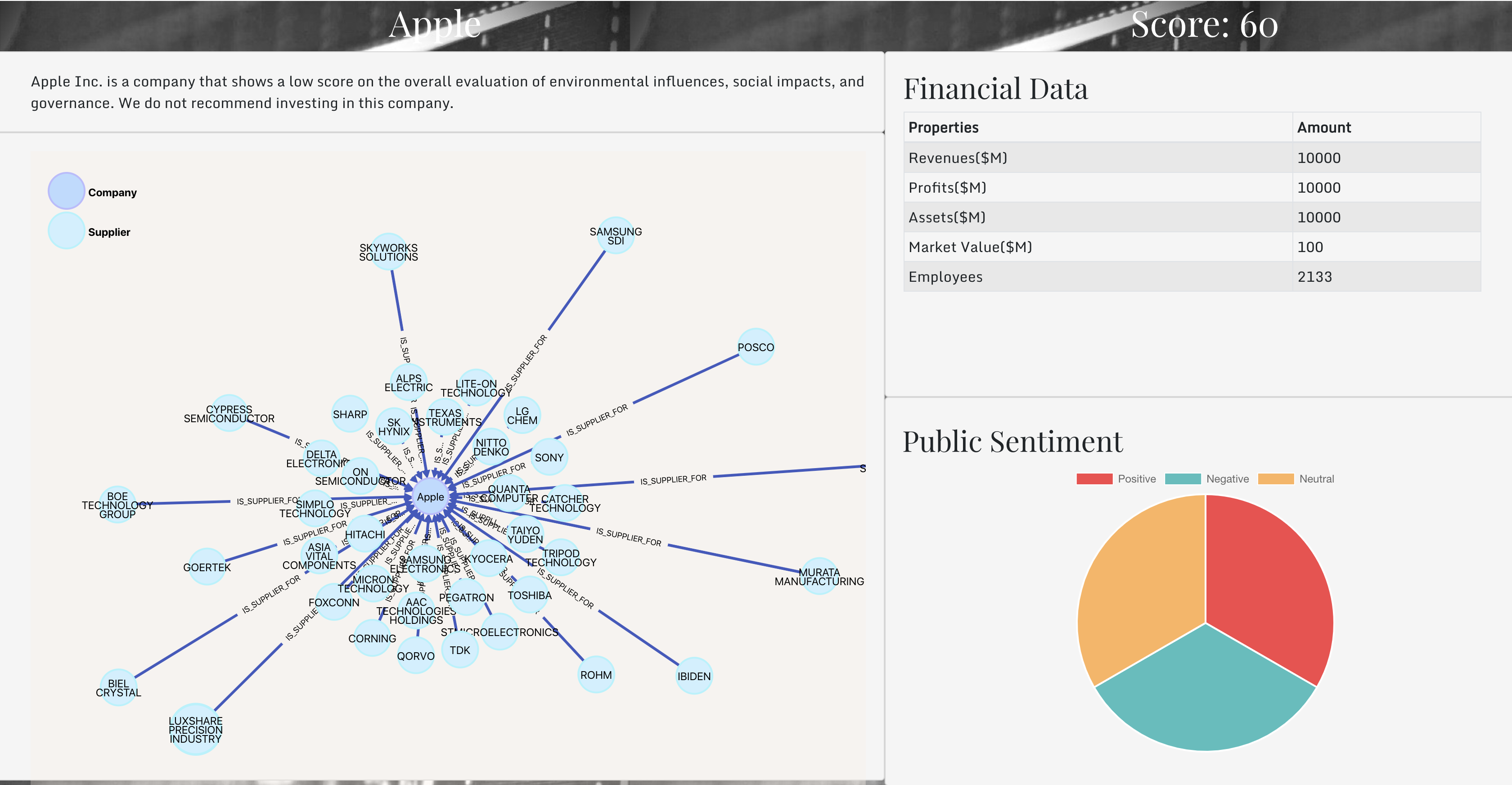The height and width of the screenshot is (785, 1512).
Task: Click the LUXSHARE PRECISION INDUSTRY node
Action: pos(195,729)
